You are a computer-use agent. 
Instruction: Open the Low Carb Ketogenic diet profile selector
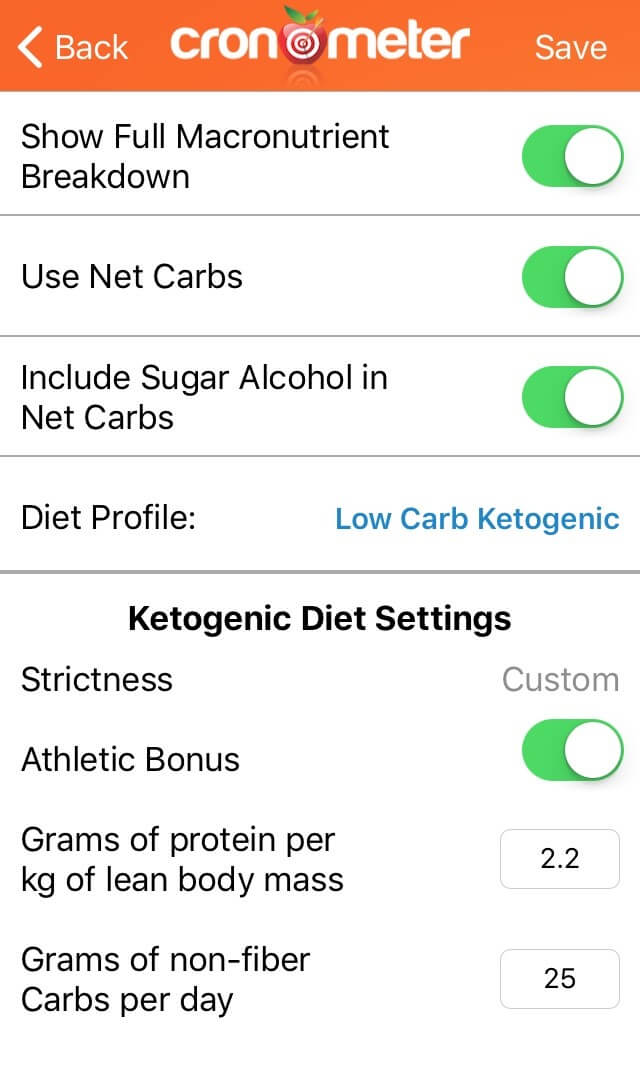point(477,519)
